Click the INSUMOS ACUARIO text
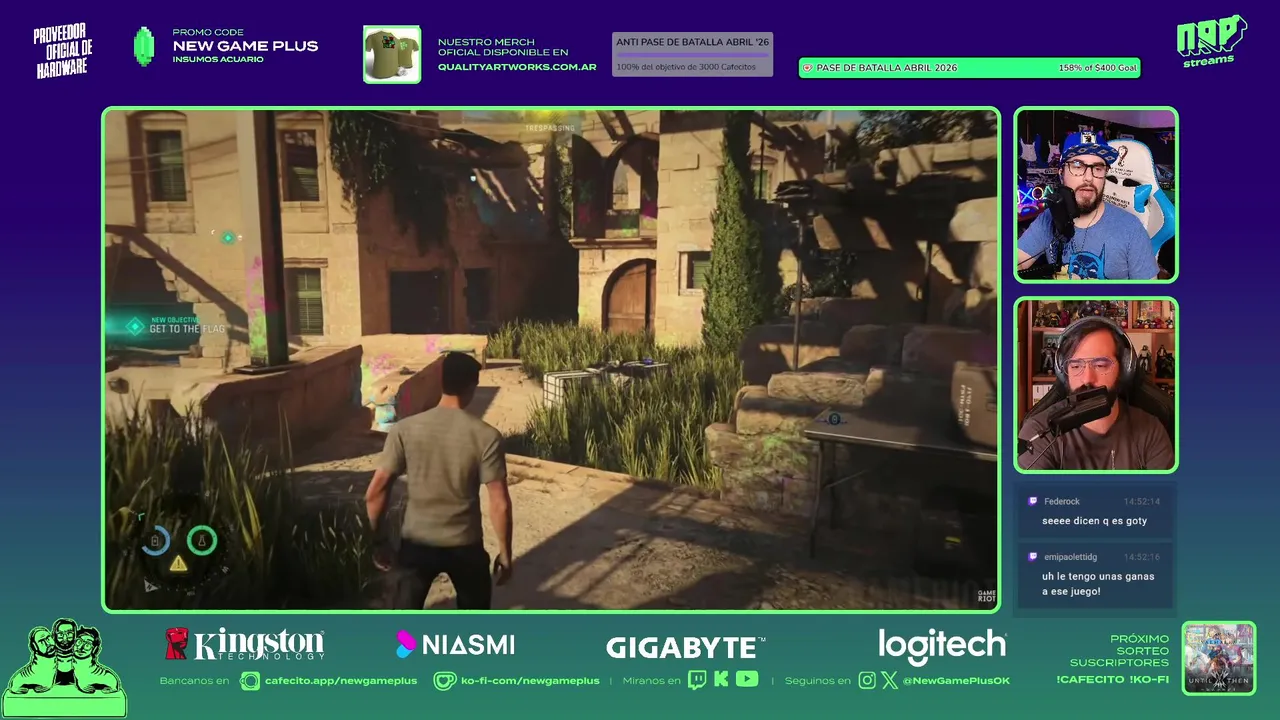1280x720 pixels. (218, 60)
